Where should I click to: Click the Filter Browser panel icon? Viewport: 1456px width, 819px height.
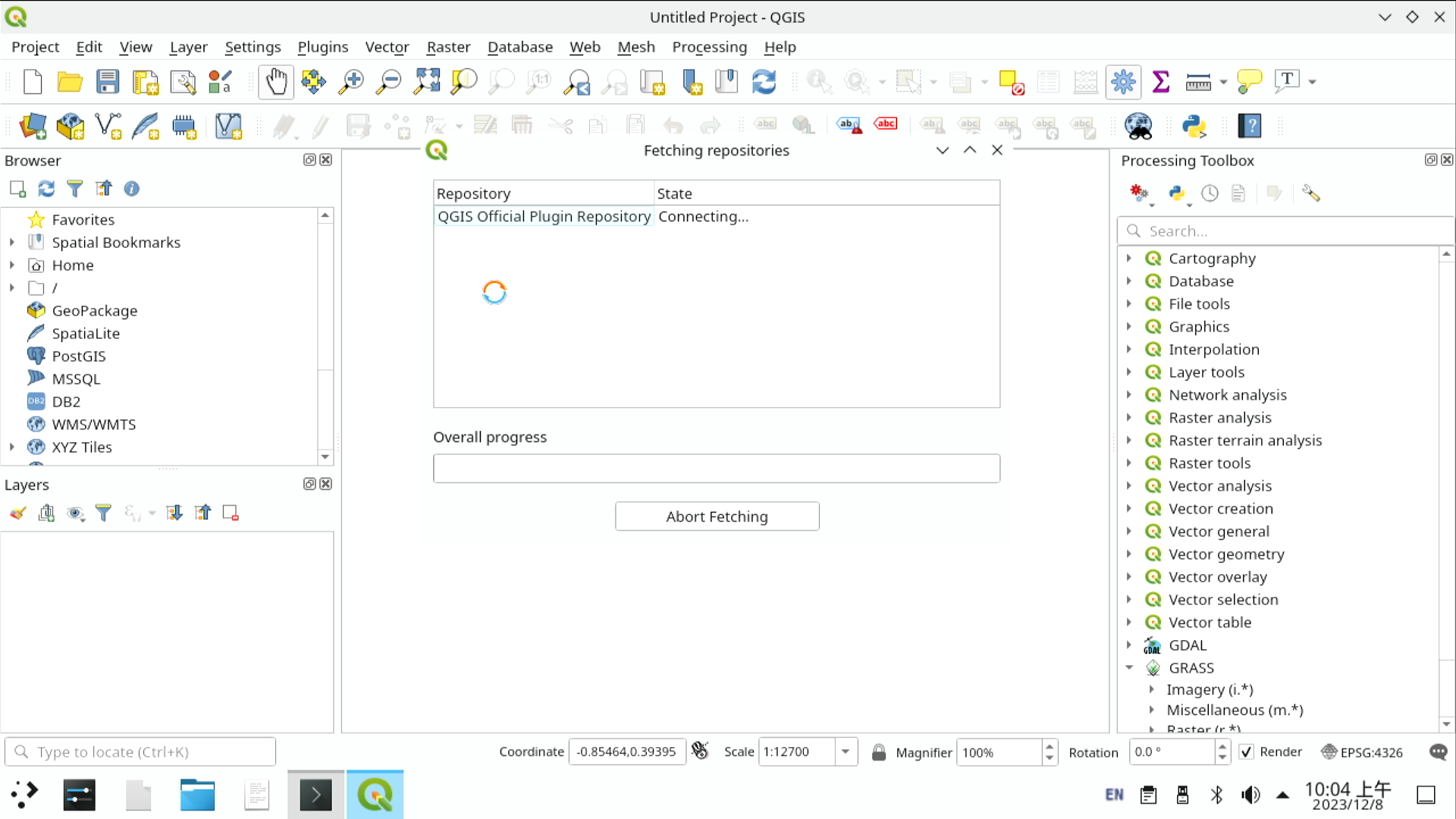coord(75,188)
